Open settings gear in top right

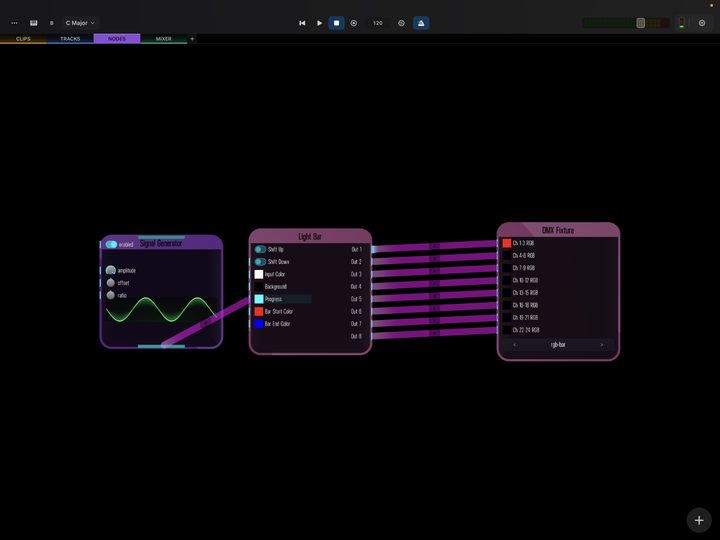pos(702,23)
